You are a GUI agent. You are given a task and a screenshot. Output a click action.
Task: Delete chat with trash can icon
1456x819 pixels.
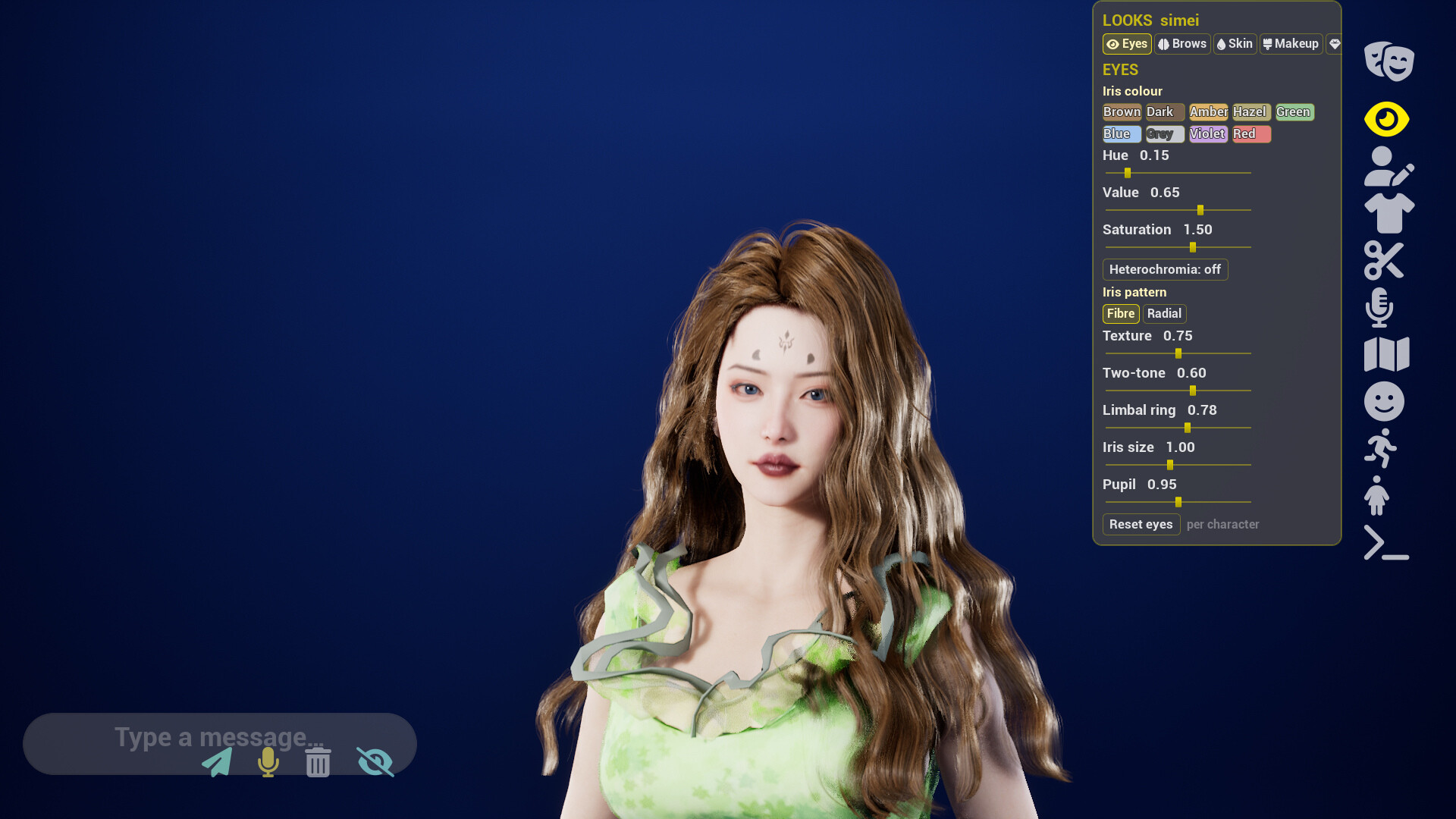[x=318, y=762]
